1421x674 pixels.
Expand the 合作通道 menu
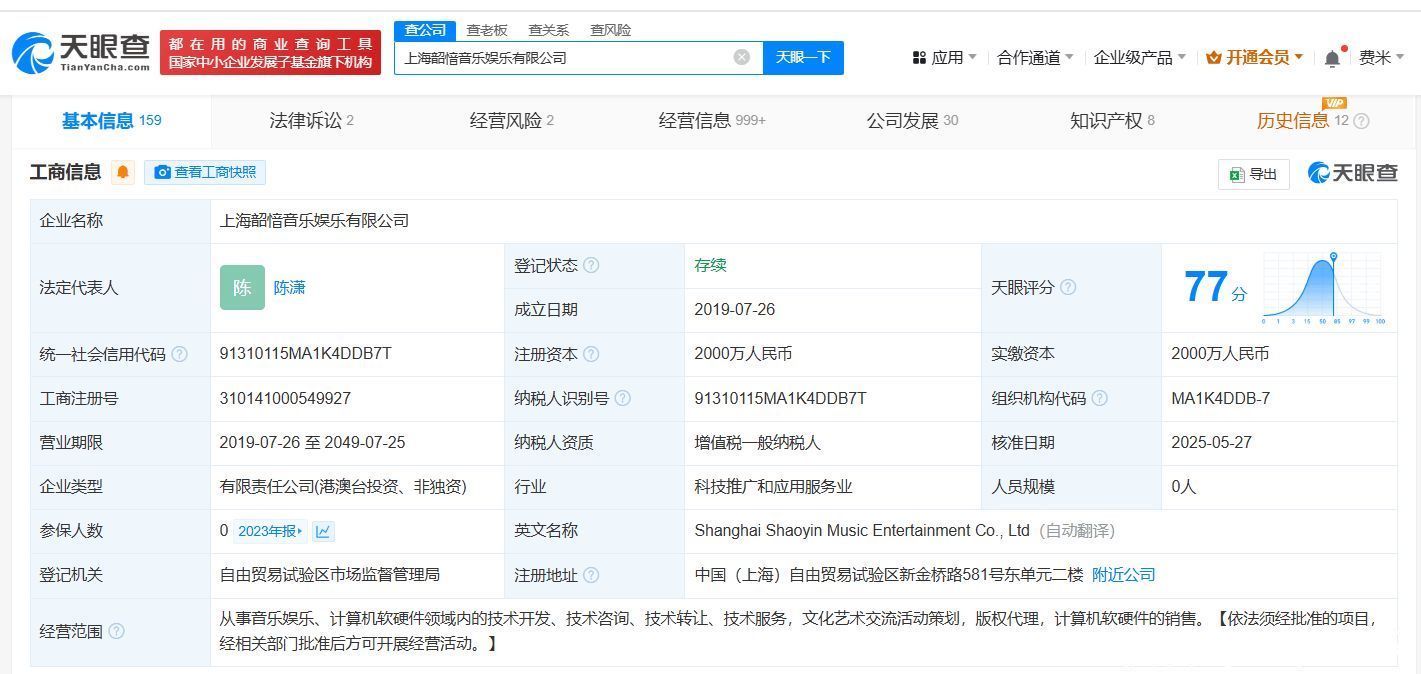point(1035,58)
